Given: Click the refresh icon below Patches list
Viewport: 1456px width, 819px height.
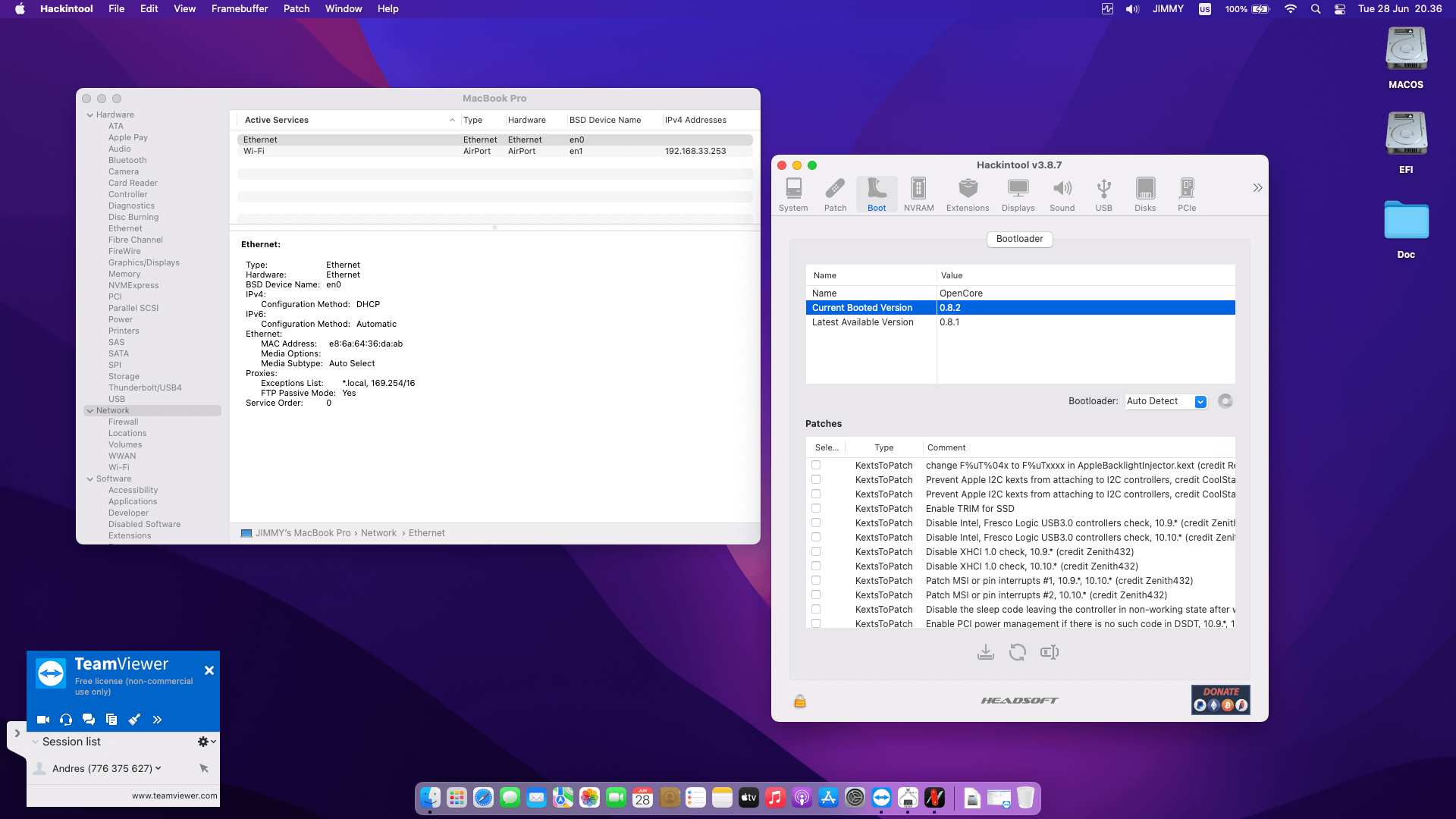Looking at the screenshot, I should [1018, 652].
